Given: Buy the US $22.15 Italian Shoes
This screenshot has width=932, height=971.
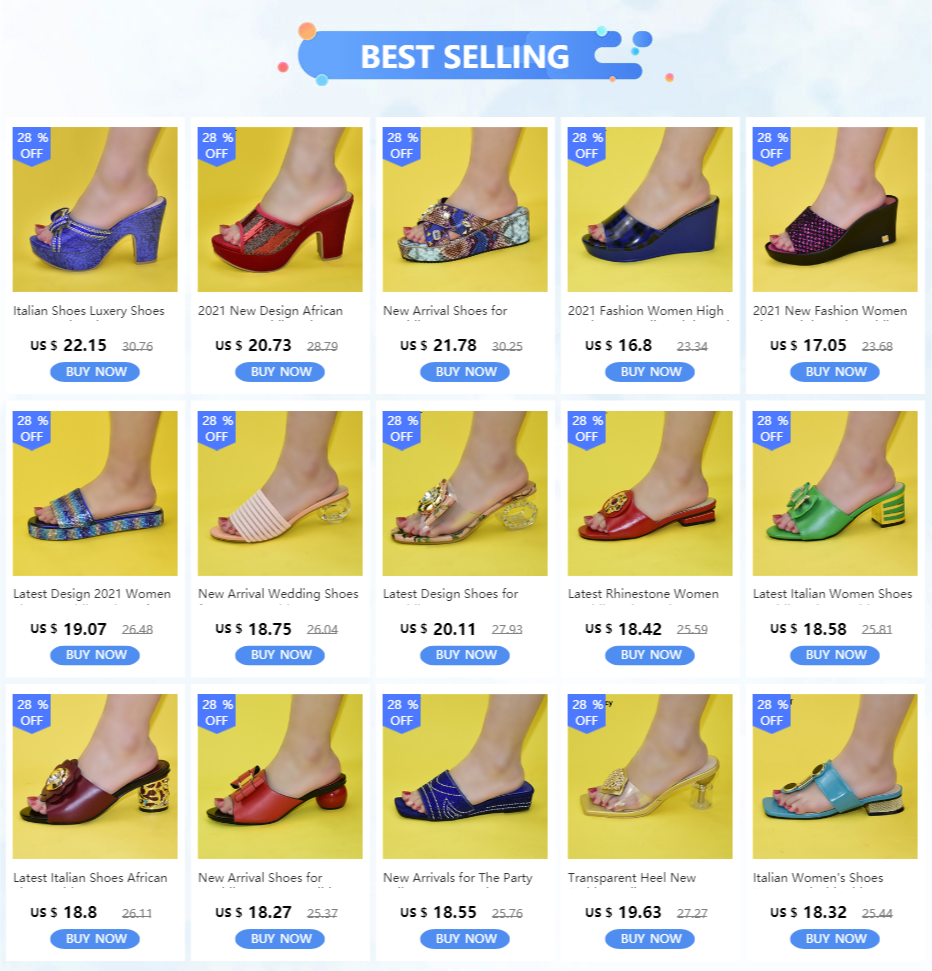Looking at the screenshot, I should pyautogui.click(x=95, y=372).
